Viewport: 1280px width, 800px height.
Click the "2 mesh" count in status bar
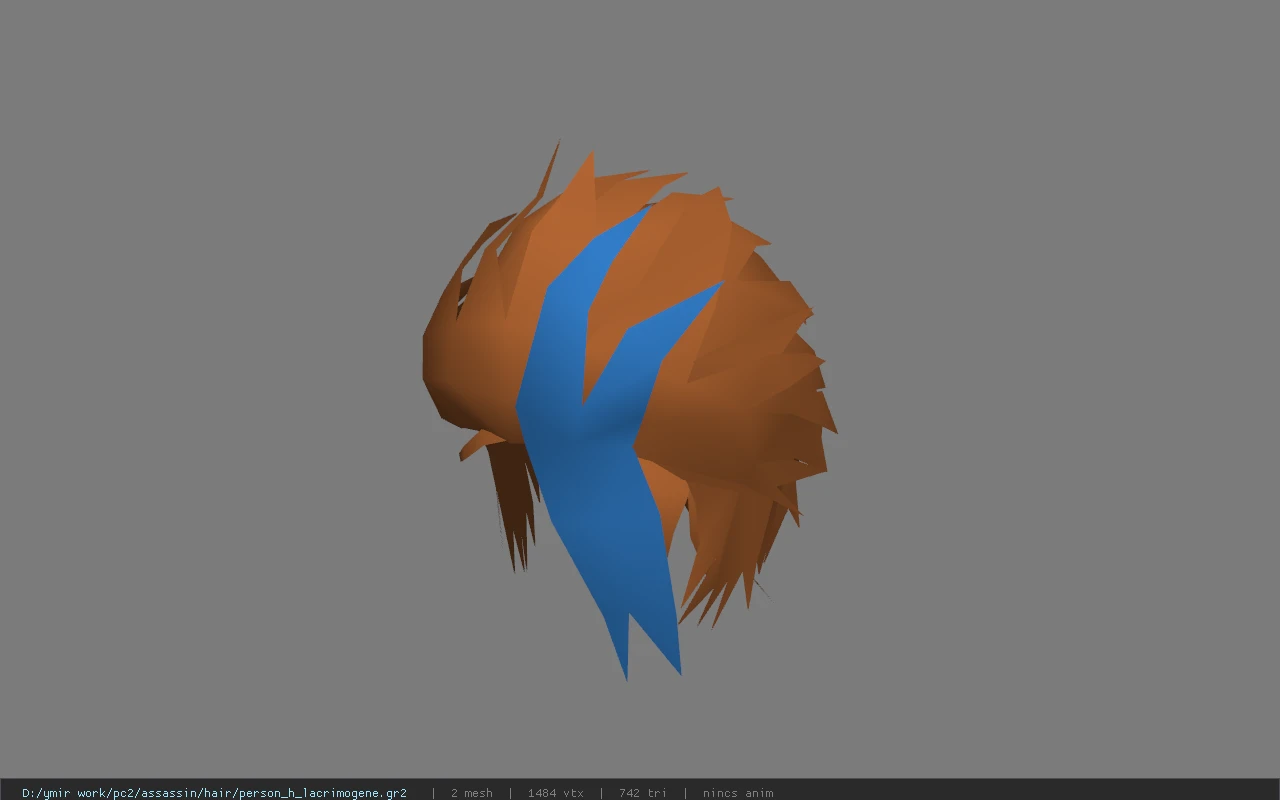(x=471, y=793)
